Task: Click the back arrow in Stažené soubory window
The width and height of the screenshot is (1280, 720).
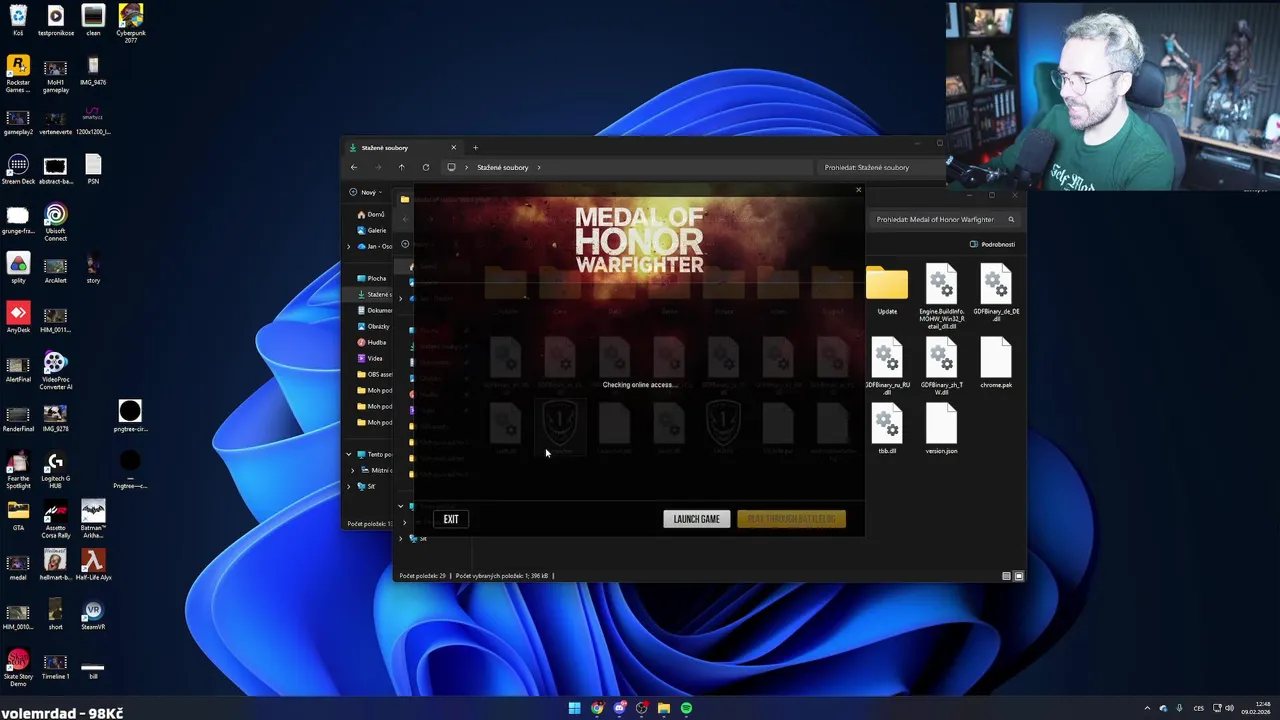Action: coord(354,167)
